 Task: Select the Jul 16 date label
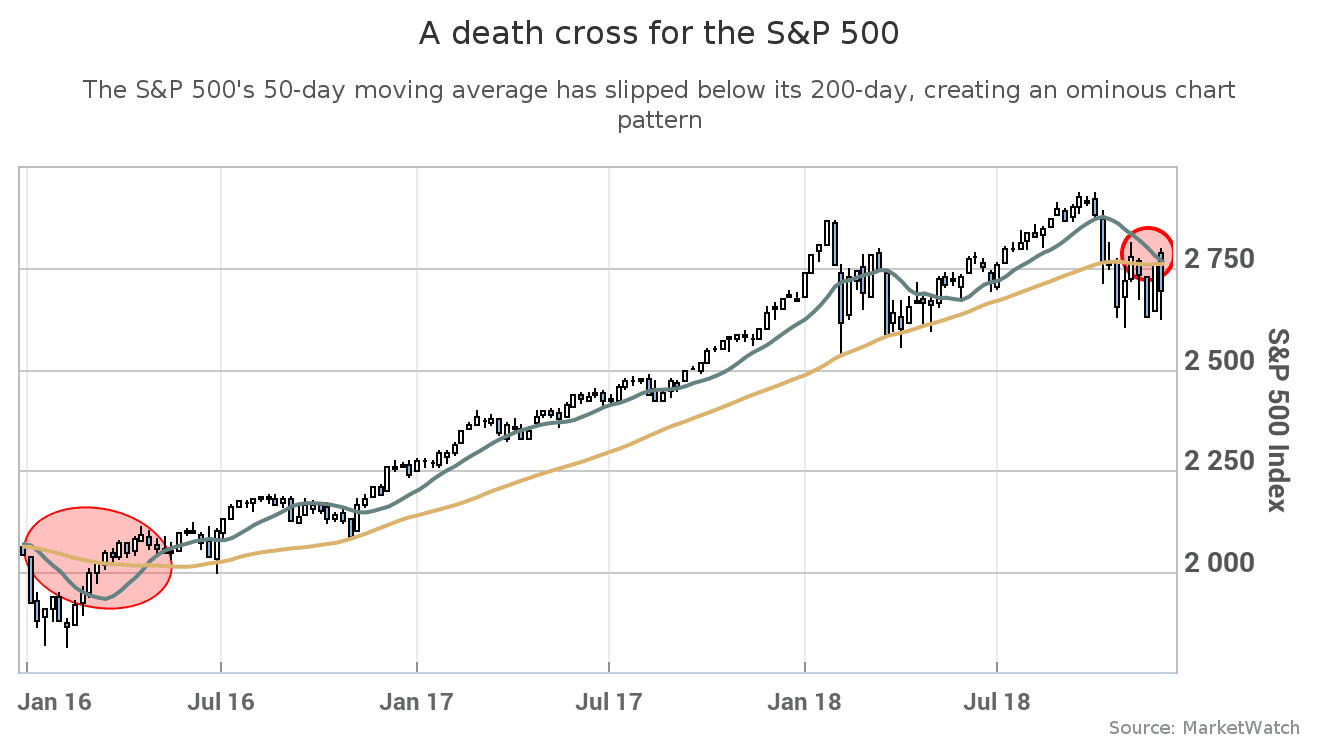tap(221, 702)
